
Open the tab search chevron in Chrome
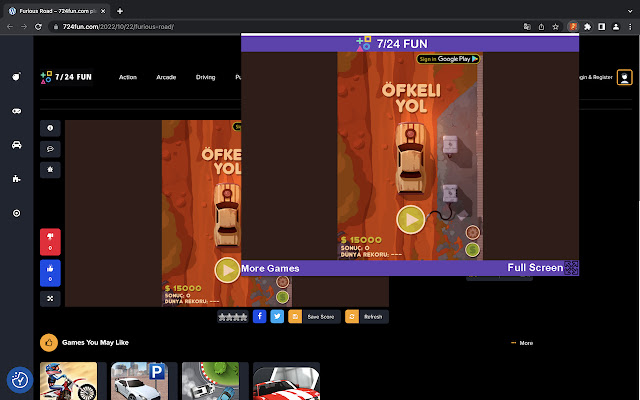pos(630,11)
